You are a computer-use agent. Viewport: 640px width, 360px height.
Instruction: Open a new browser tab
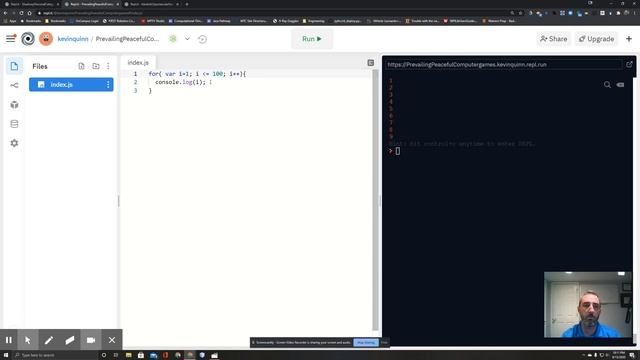[x=187, y=4]
